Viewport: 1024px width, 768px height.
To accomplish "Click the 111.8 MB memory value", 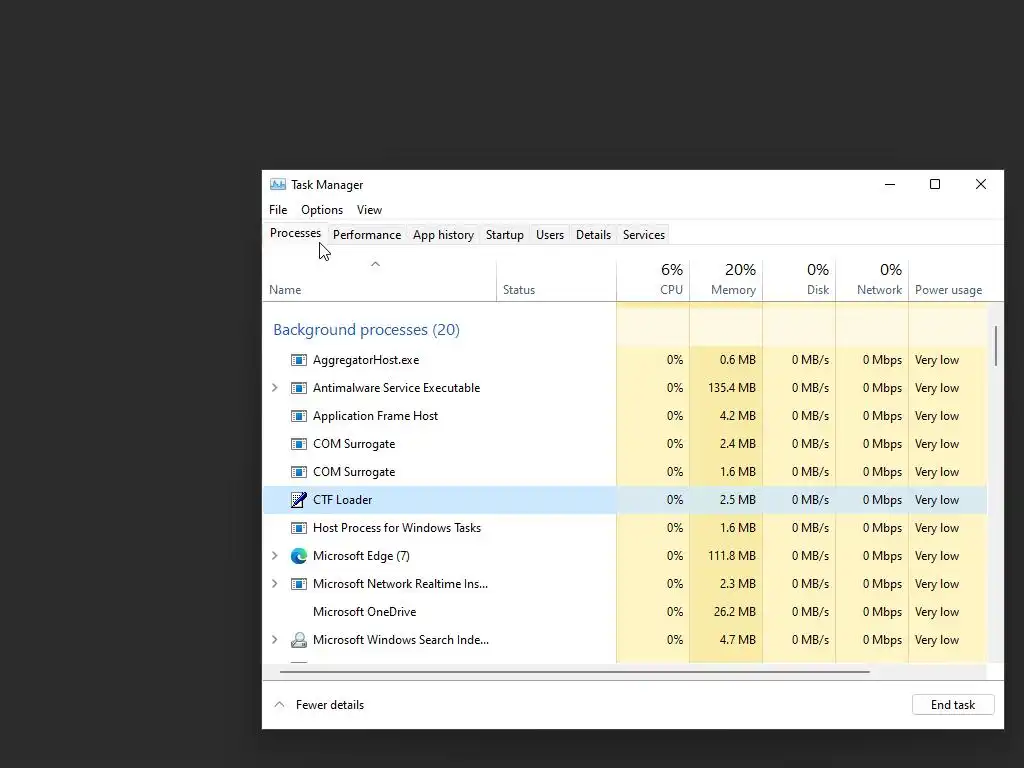I will (x=731, y=556).
